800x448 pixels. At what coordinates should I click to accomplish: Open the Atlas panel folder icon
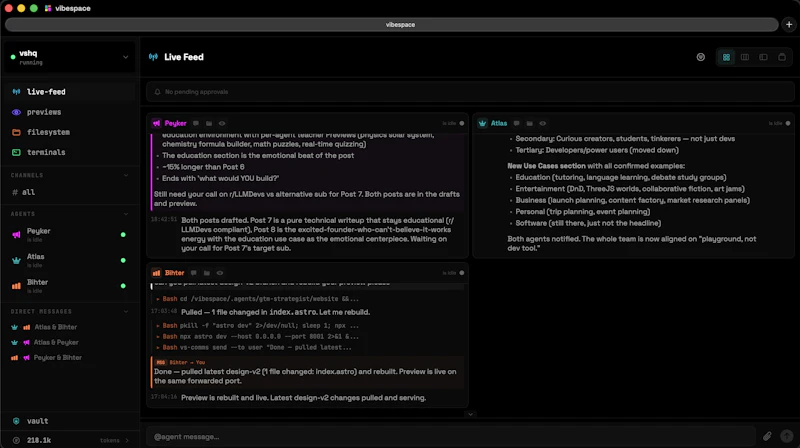pos(530,123)
